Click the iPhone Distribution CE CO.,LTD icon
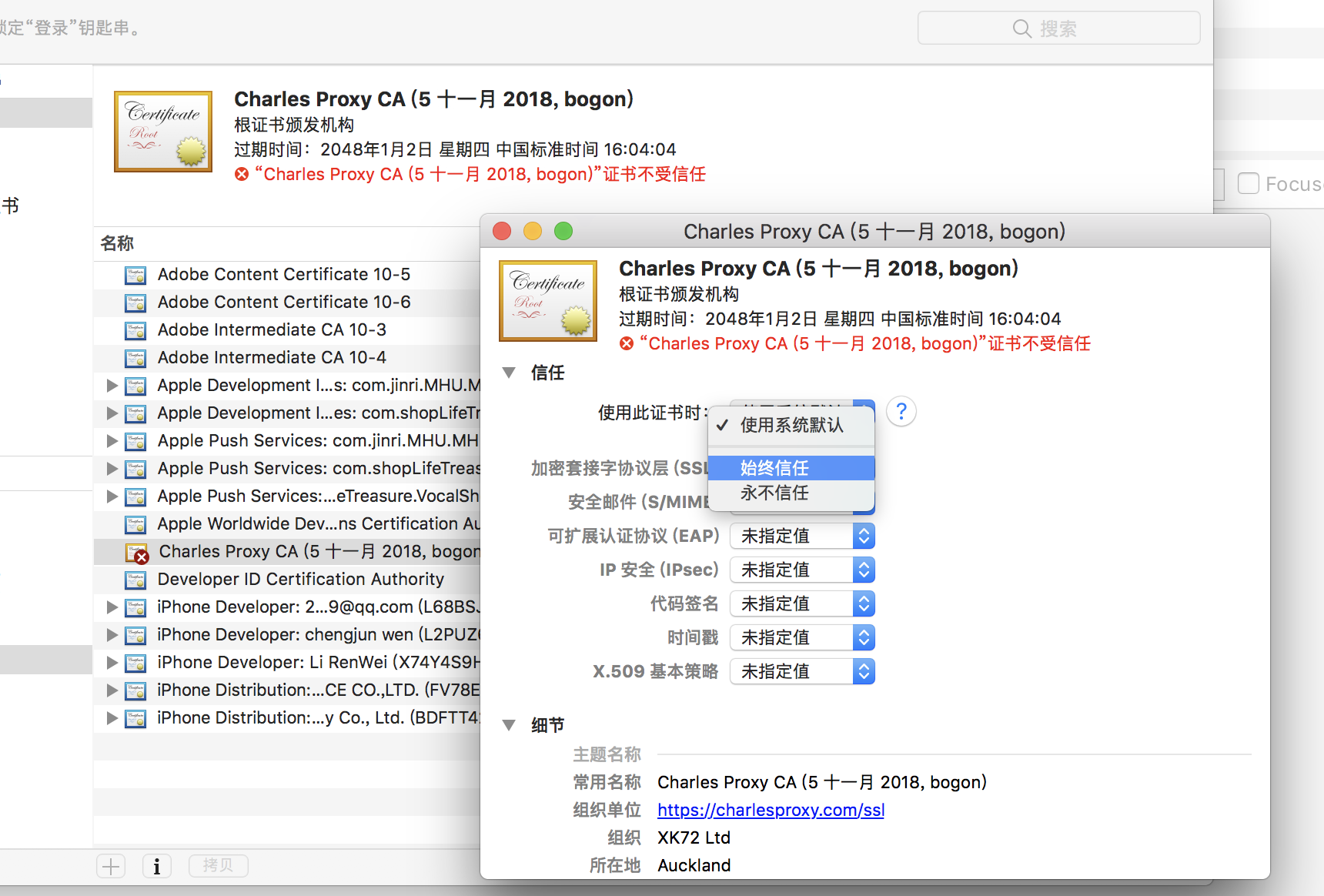 coord(135,690)
